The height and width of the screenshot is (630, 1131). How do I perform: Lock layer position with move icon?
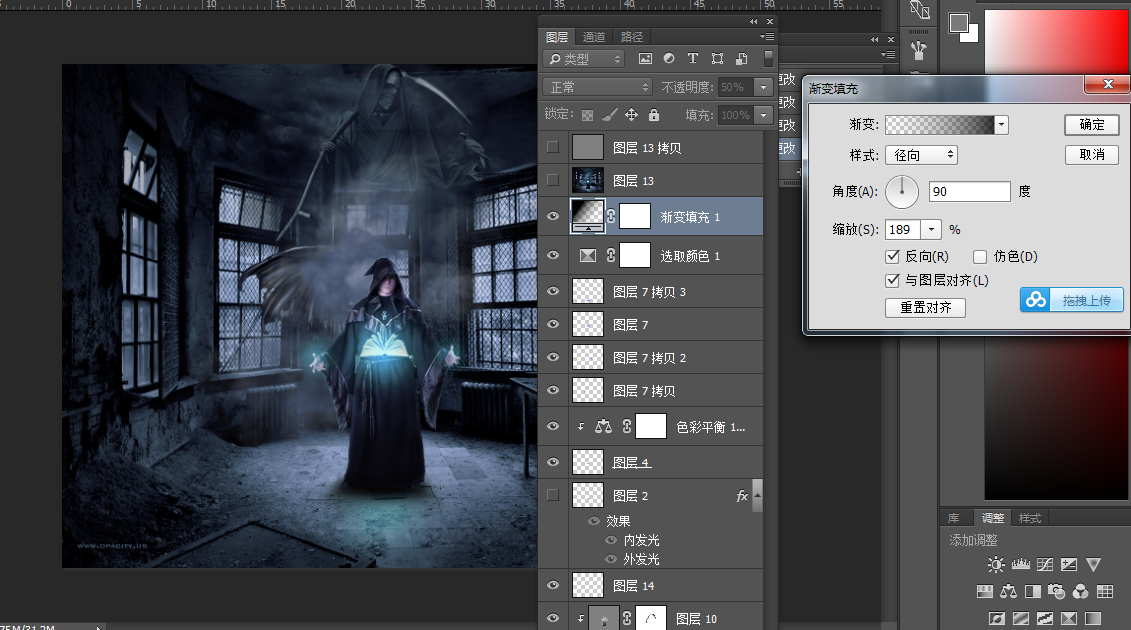pos(631,115)
